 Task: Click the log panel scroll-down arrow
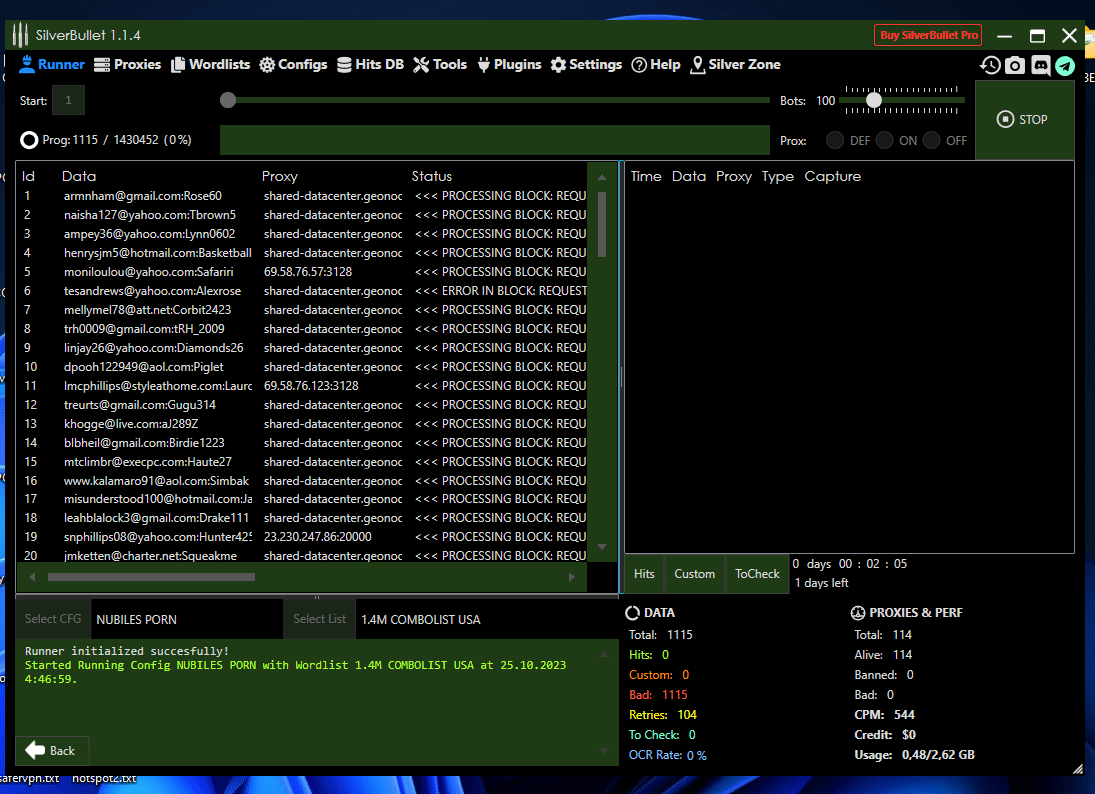[x=604, y=751]
